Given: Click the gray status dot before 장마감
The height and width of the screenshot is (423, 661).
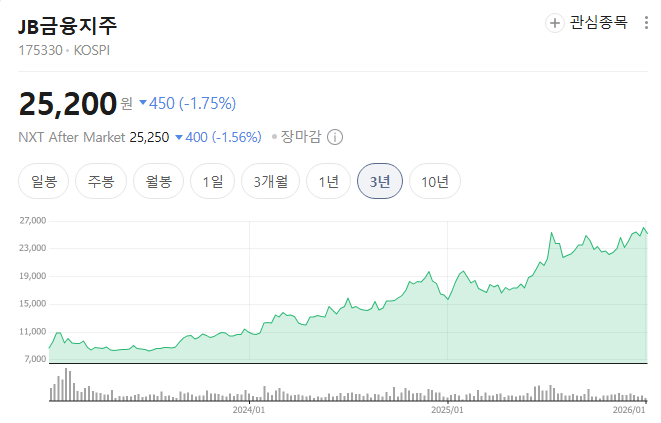Looking at the screenshot, I should pyautogui.click(x=274, y=137).
